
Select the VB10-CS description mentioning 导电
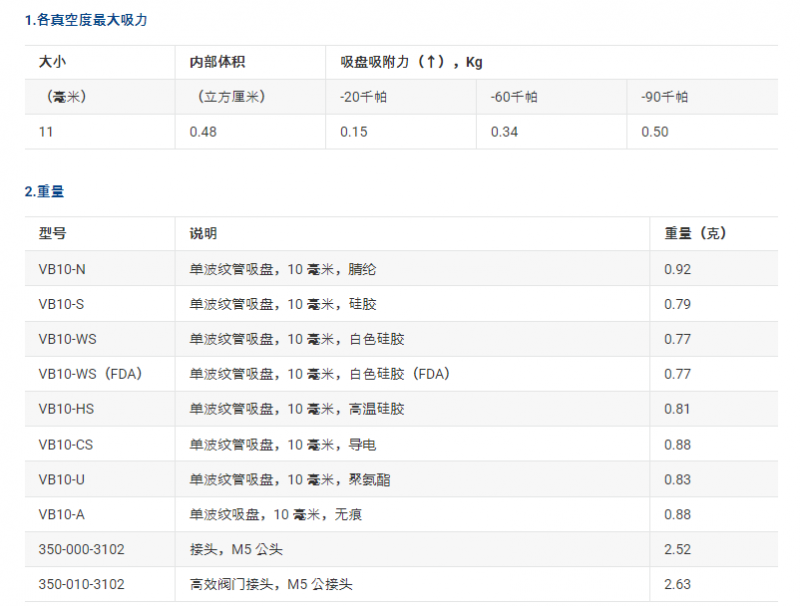coord(283,444)
